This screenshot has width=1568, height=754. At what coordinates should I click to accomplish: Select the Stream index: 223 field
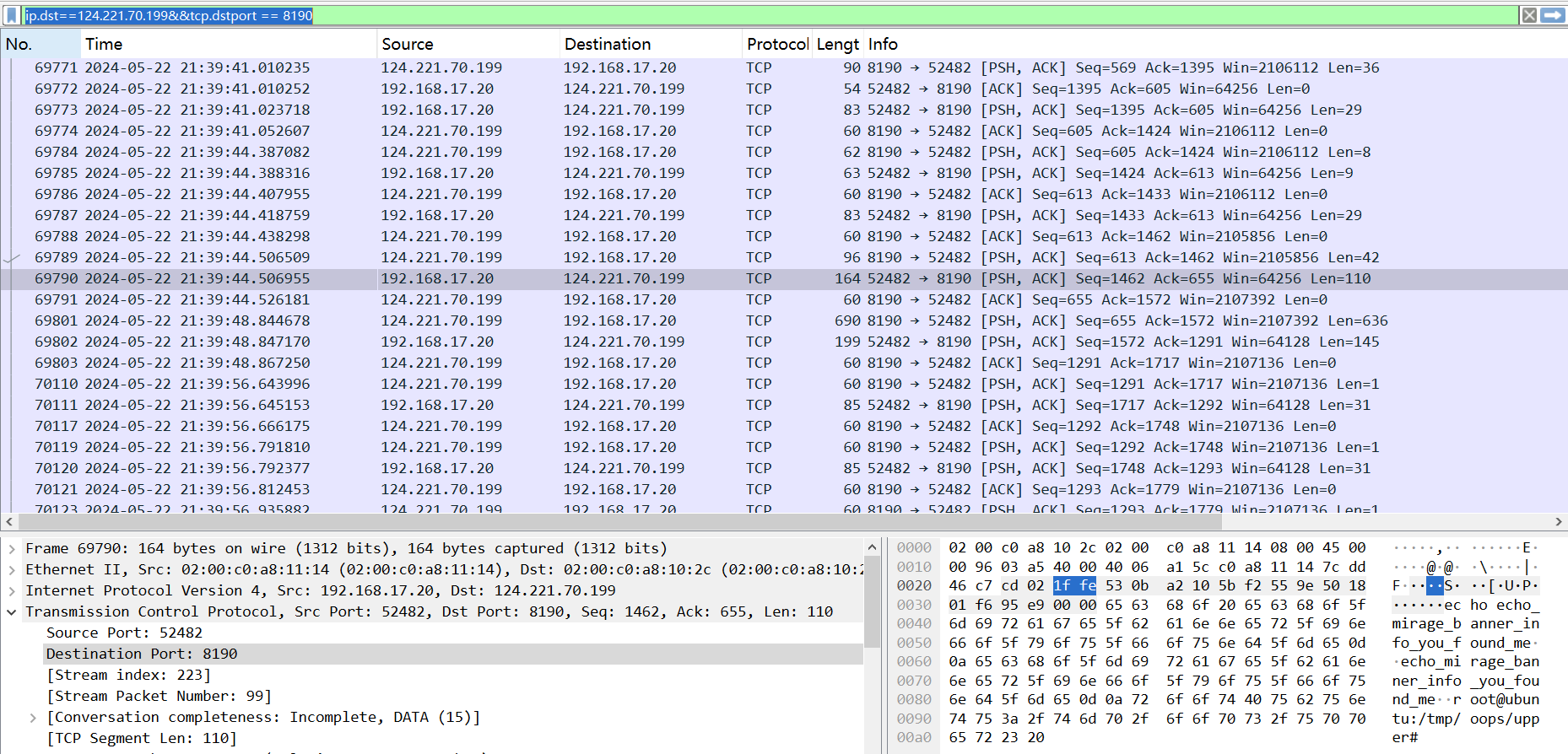(128, 675)
